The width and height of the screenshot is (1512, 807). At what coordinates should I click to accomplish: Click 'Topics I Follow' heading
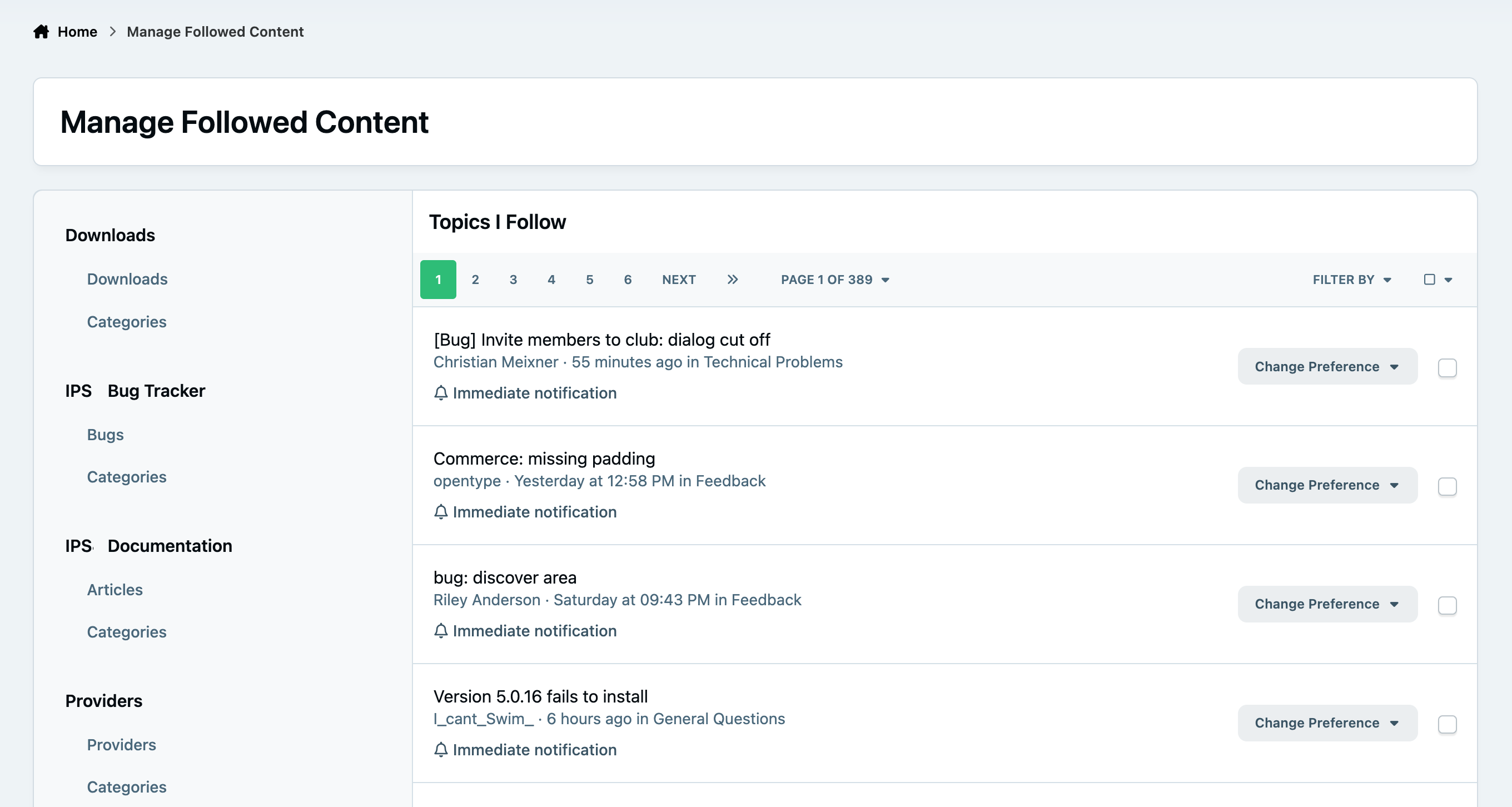click(x=497, y=222)
